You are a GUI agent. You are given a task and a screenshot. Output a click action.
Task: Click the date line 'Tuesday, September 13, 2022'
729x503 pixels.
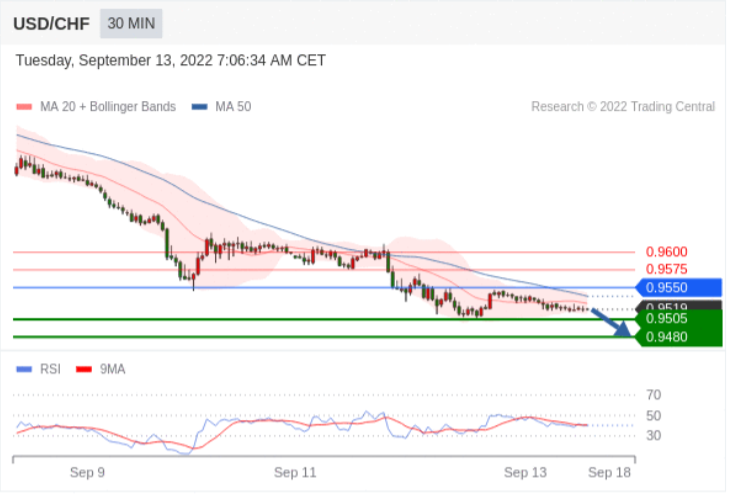coord(171,60)
